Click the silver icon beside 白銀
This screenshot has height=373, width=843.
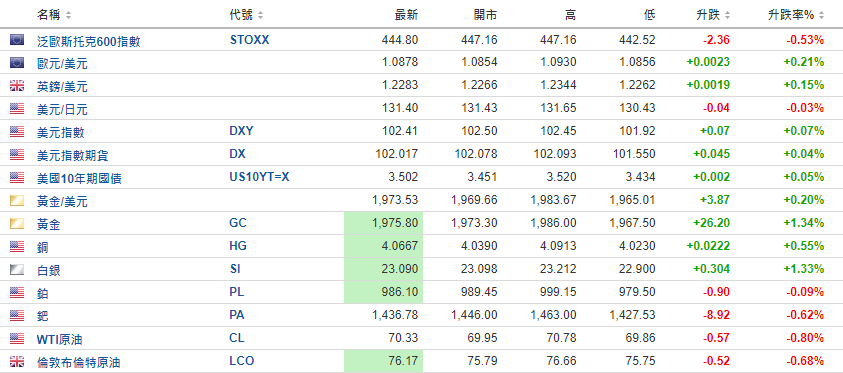[x=17, y=270]
